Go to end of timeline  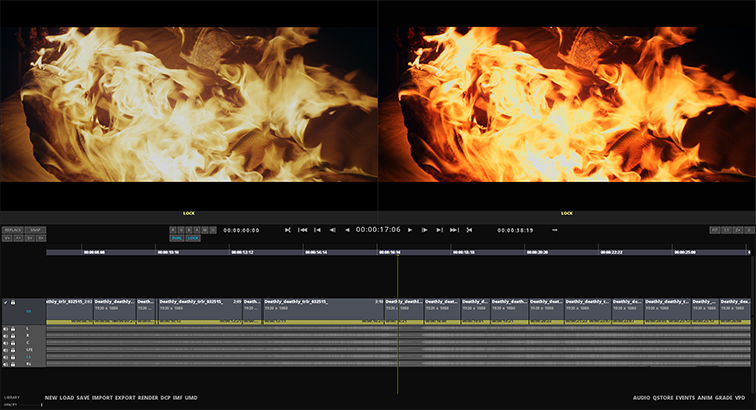pos(454,230)
